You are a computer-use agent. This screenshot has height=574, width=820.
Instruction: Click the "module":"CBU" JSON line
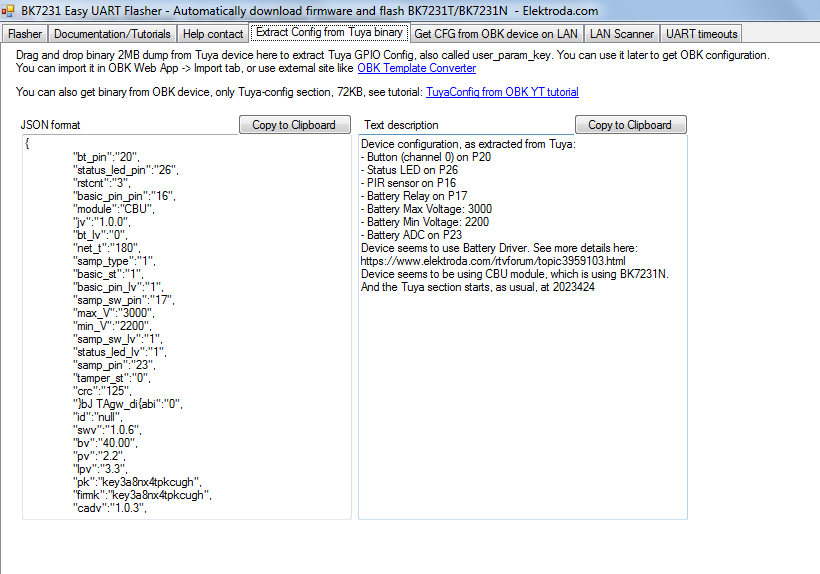tap(113, 209)
